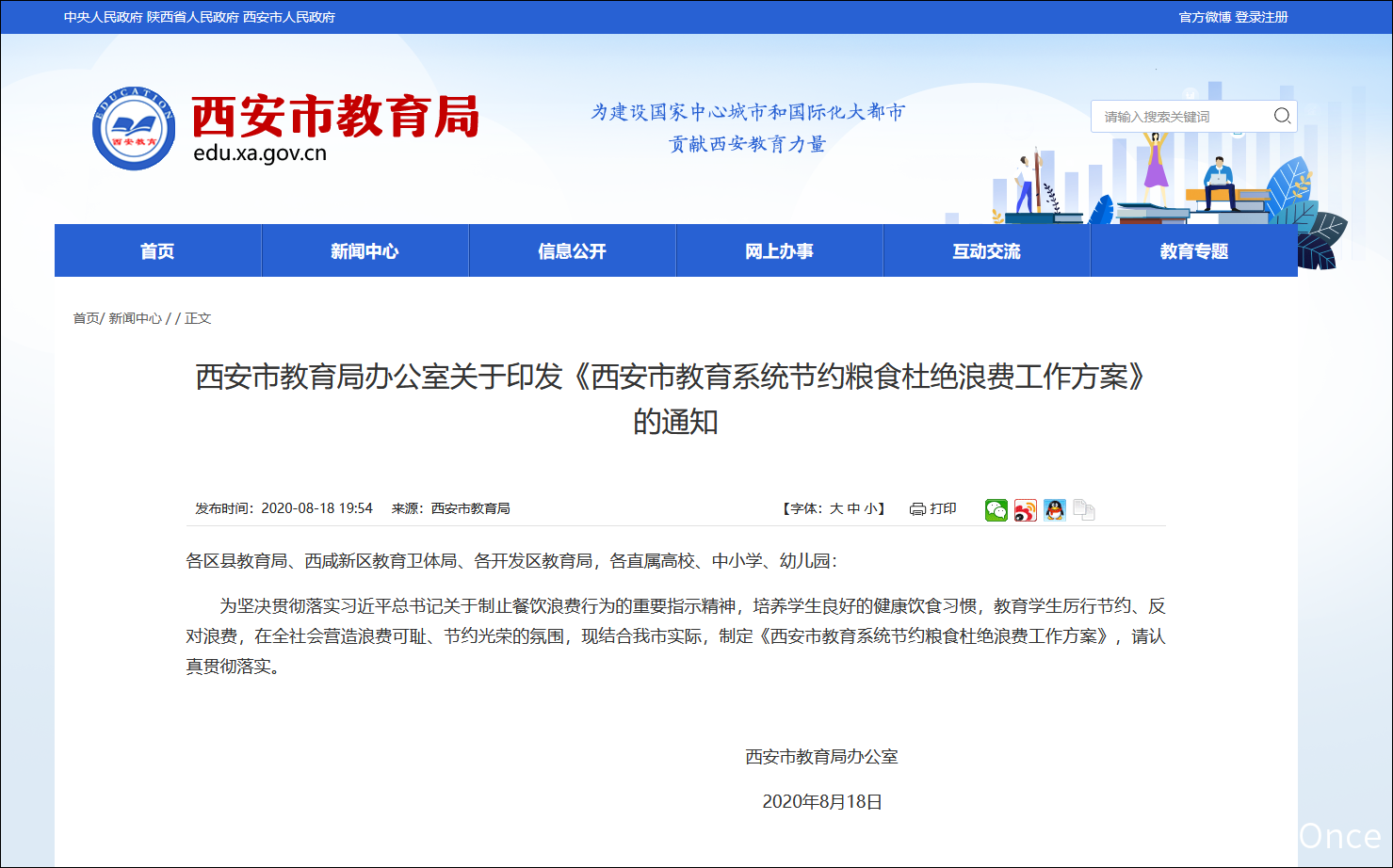Open the 网上办事 navigation tab
This screenshot has height=868, width=1393.
tap(779, 251)
